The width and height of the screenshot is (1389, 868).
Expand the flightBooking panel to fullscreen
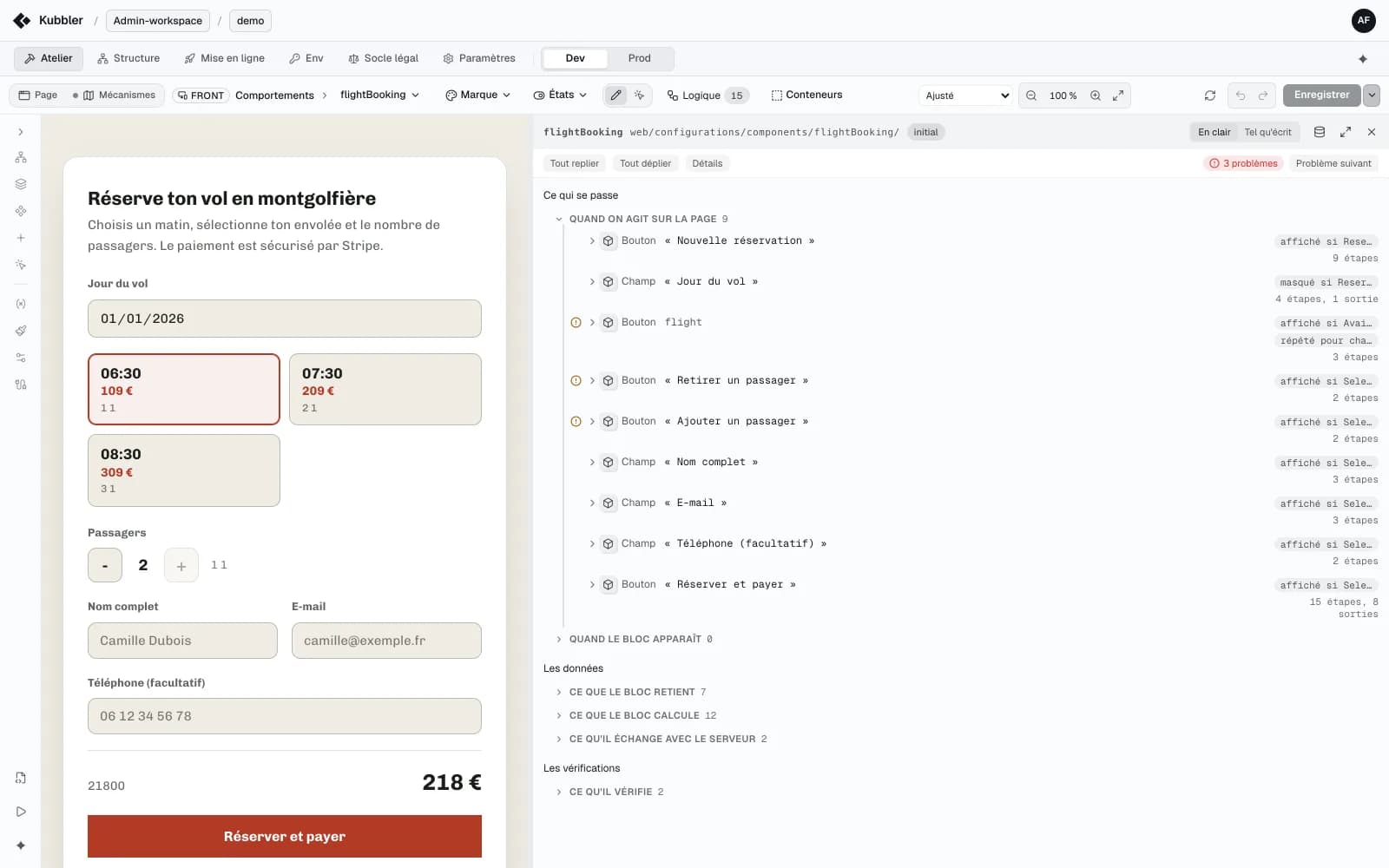coord(1346,132)
